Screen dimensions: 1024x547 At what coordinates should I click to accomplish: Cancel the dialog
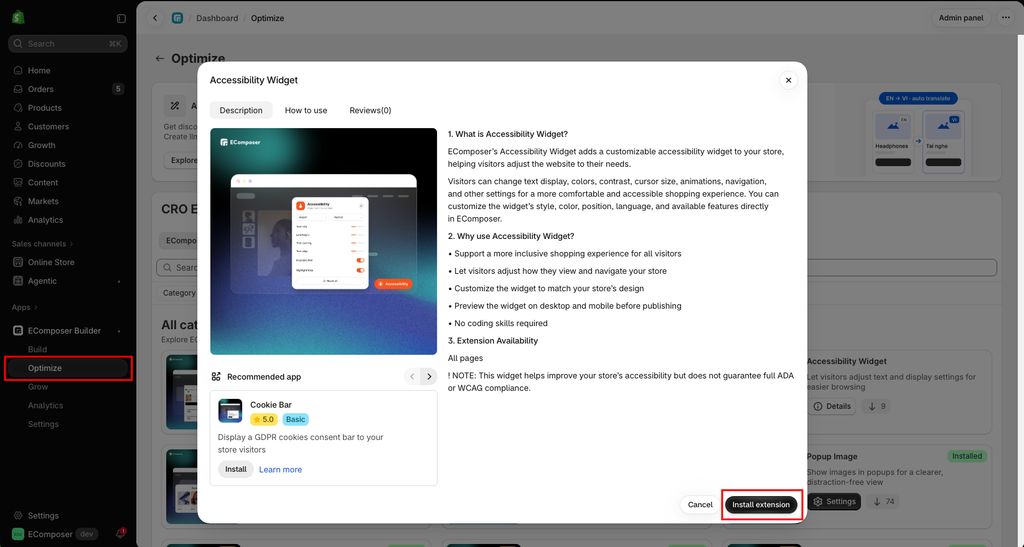pyautogui.click(x=700, y=505)
